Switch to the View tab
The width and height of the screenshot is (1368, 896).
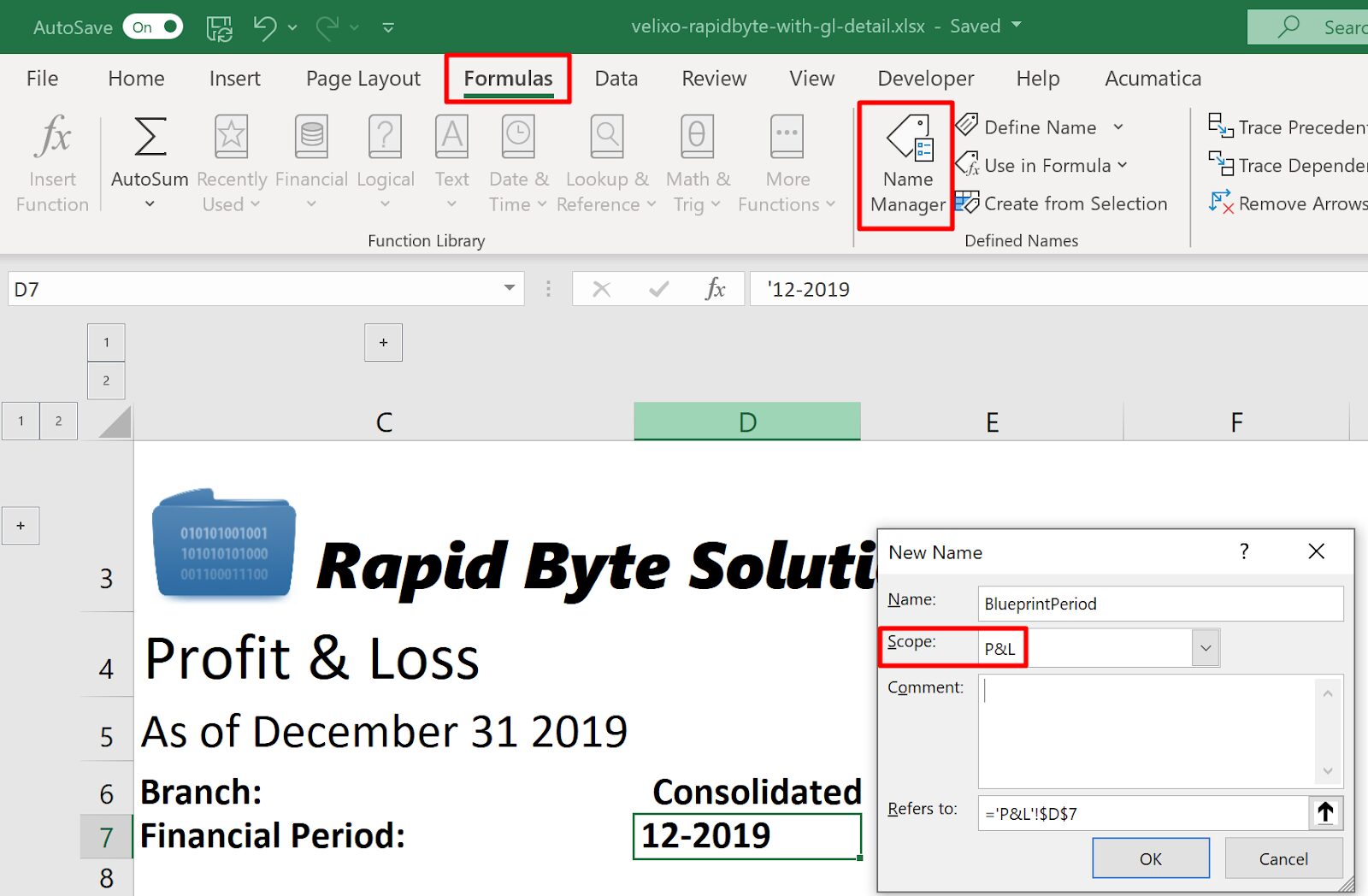tap(811, 79)
